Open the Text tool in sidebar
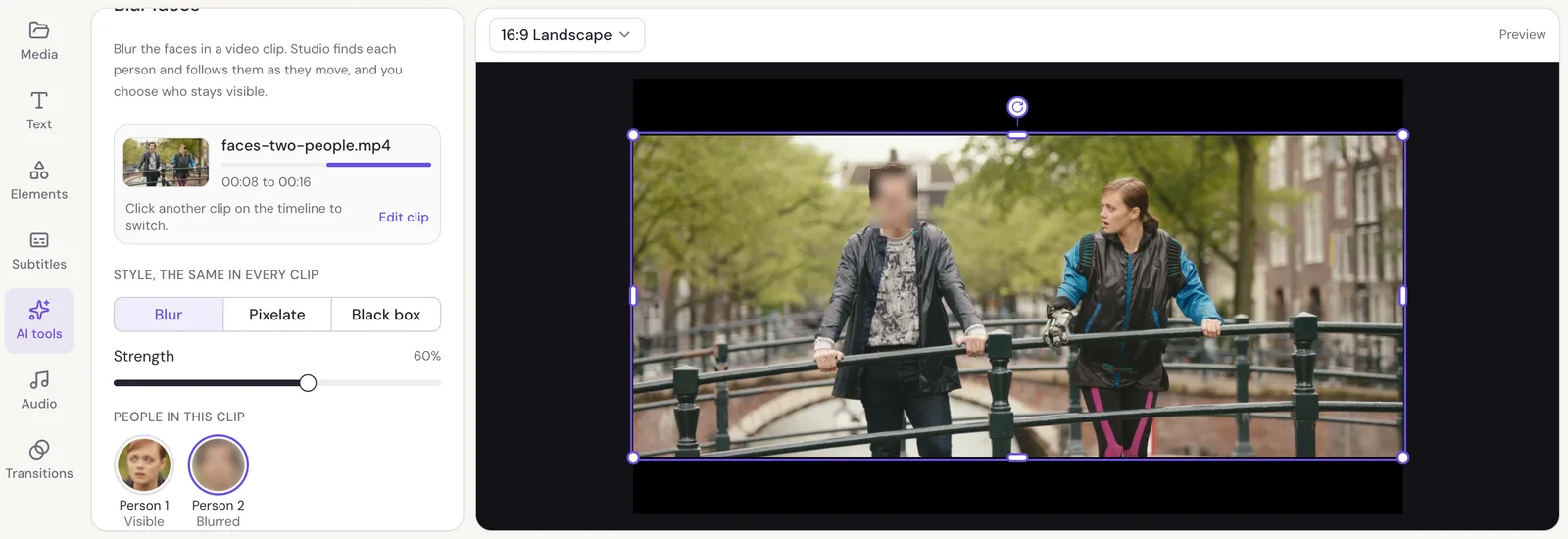Viewport: 1568px width, 539px height. [x=39, y=111]
